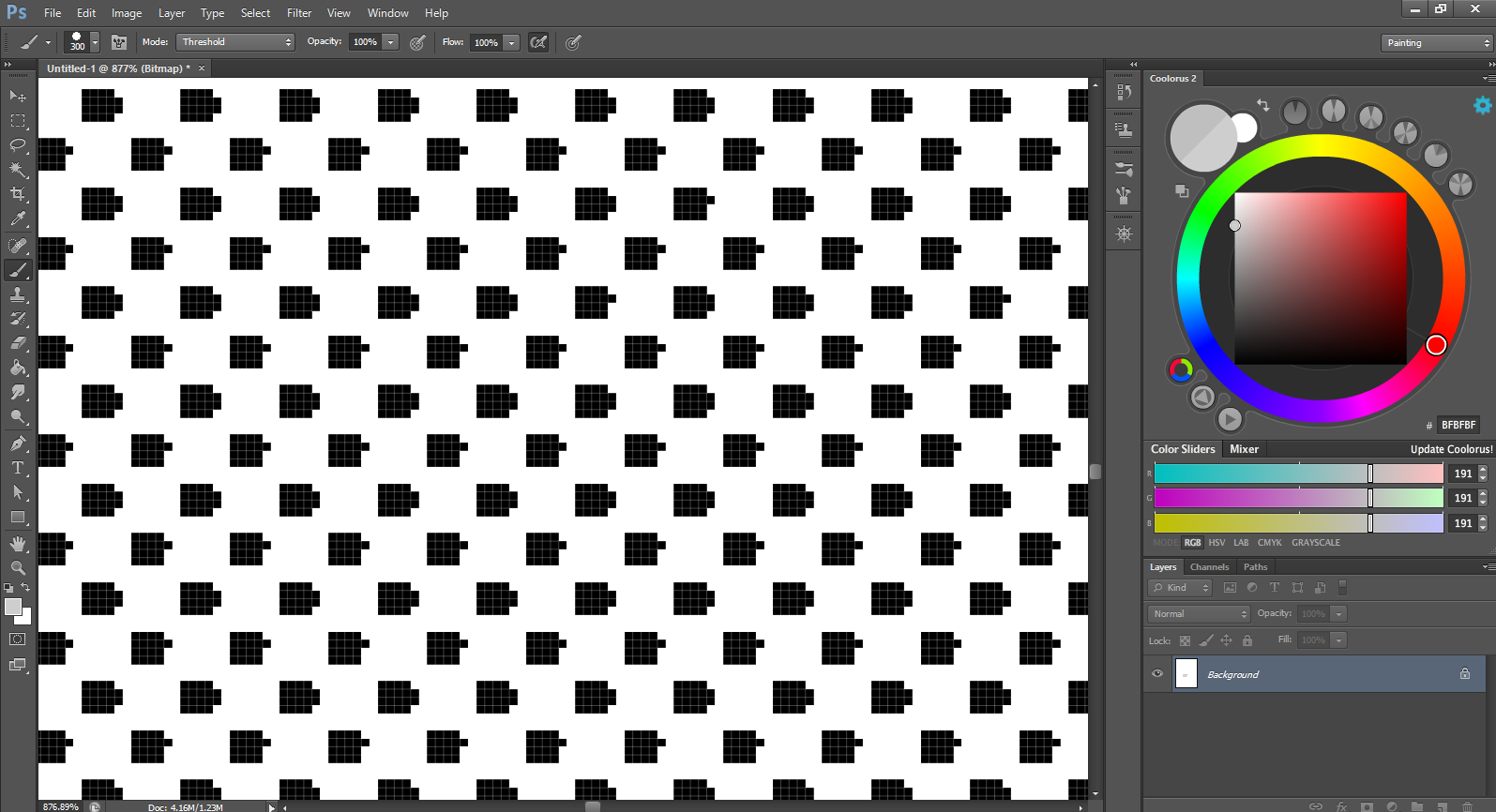
Task: Open the File menu
Action: [x=53, y=13]
